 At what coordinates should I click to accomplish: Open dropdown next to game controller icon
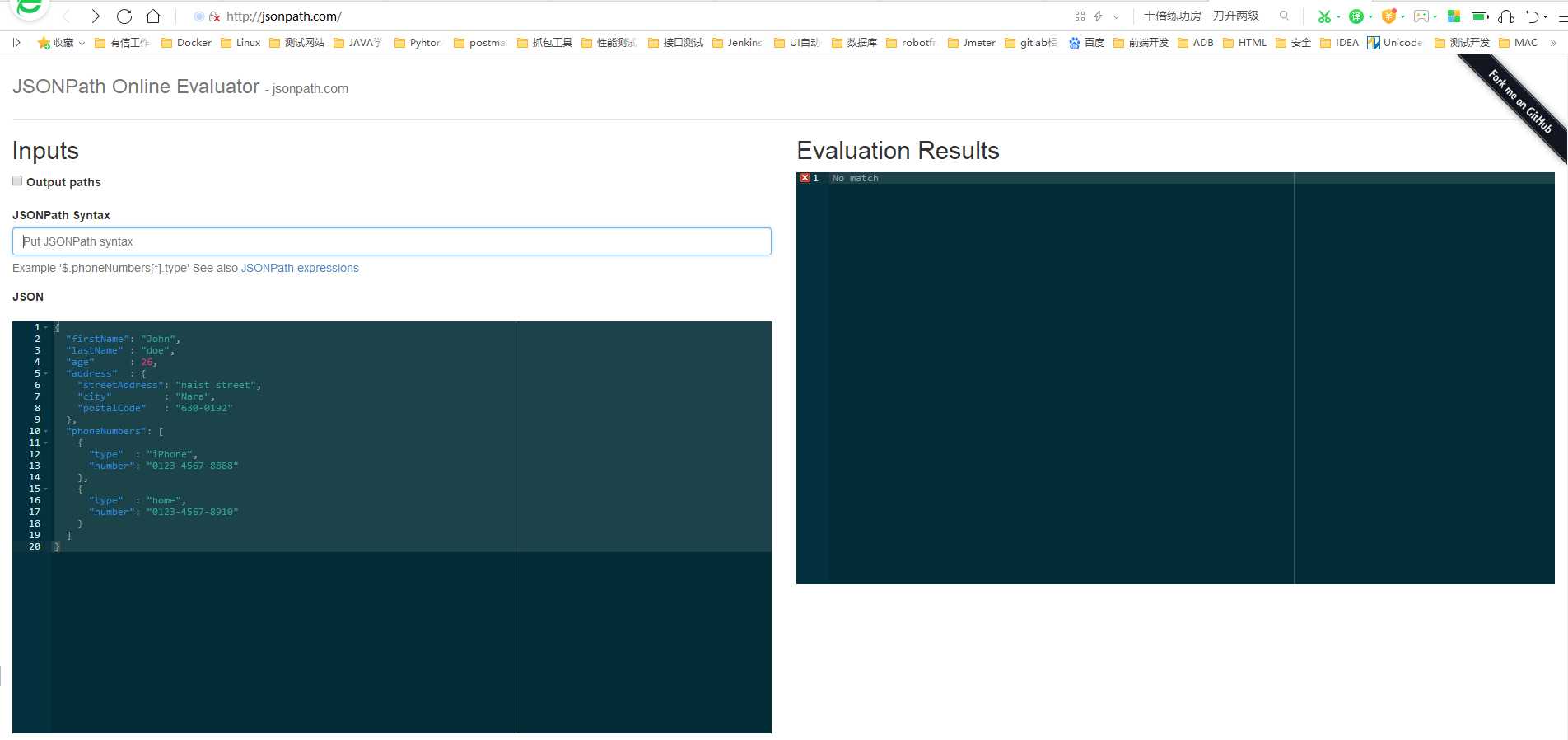point(1435,16)
